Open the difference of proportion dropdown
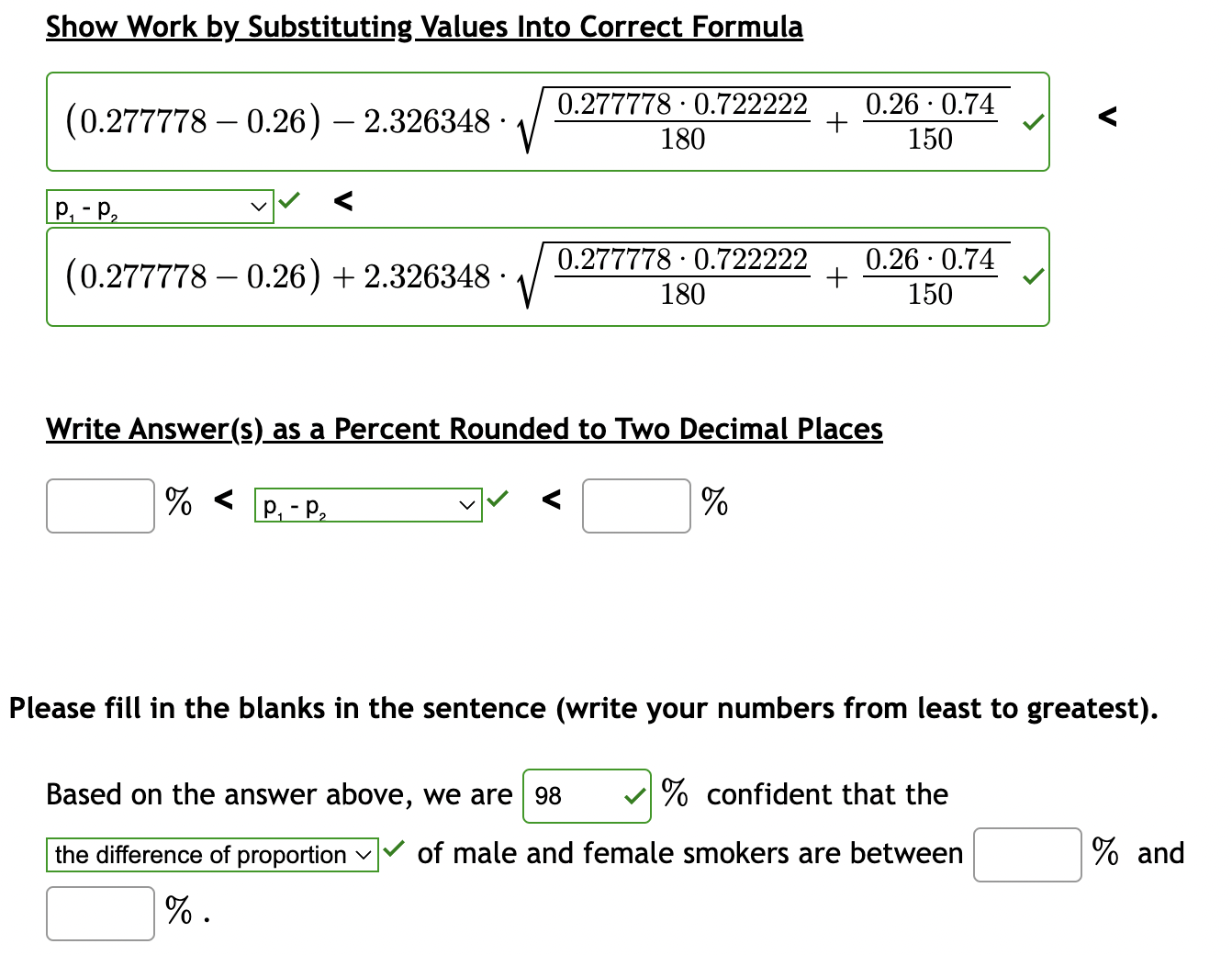 click(x=211, y=854)
